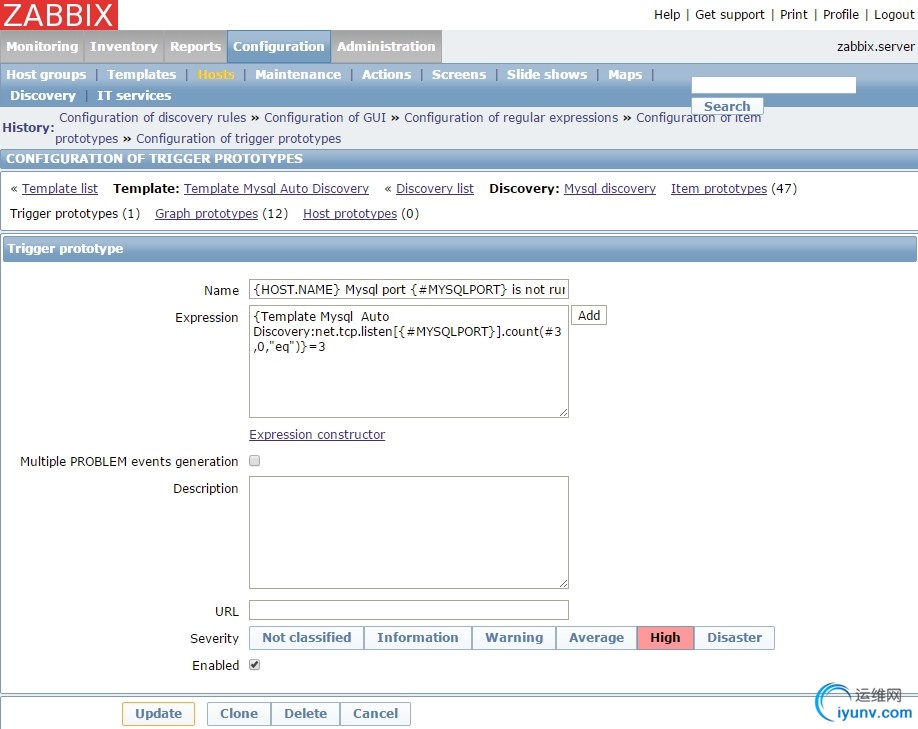Click the zabbix.server host name text
Image resolution: width=918 pixels, height=729 pixels.
pos(875,46)
